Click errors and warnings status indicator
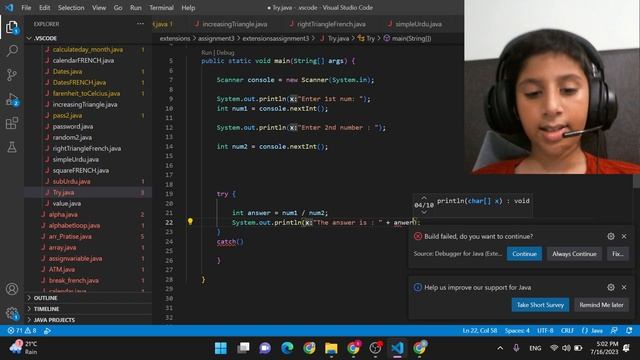This screenshot has width=640, height=360. (x=22, y=331)
